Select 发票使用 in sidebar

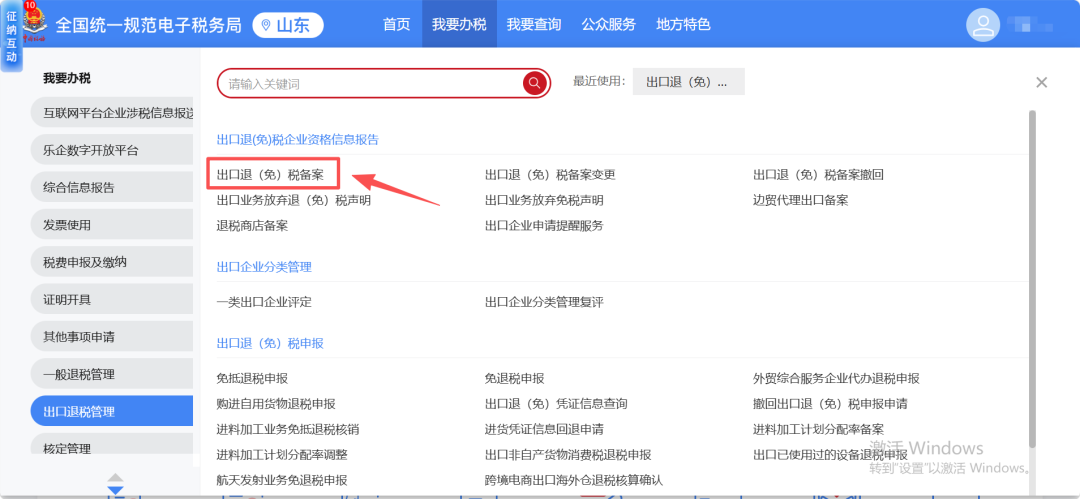(112, 225)
